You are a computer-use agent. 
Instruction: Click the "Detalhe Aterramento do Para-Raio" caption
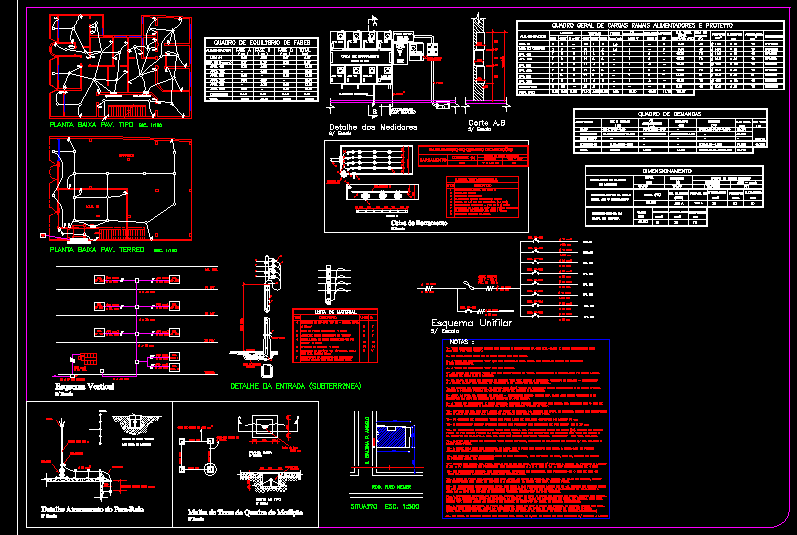coord(93,509)
